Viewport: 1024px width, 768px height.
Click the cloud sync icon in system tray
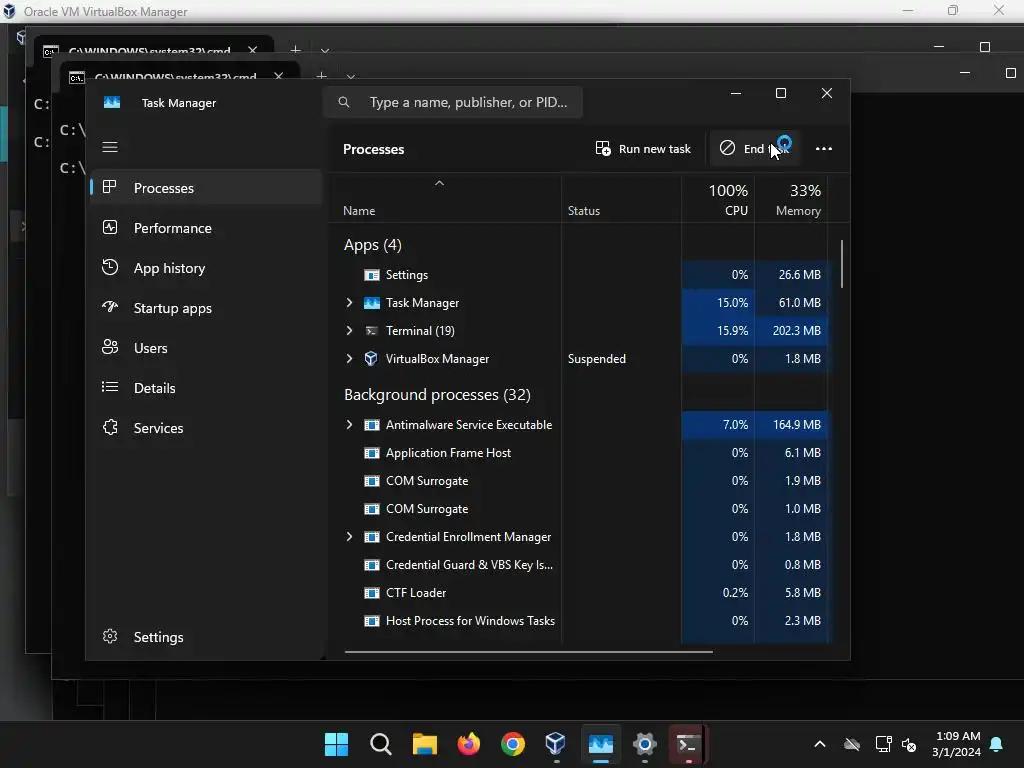tap(852, 744)
